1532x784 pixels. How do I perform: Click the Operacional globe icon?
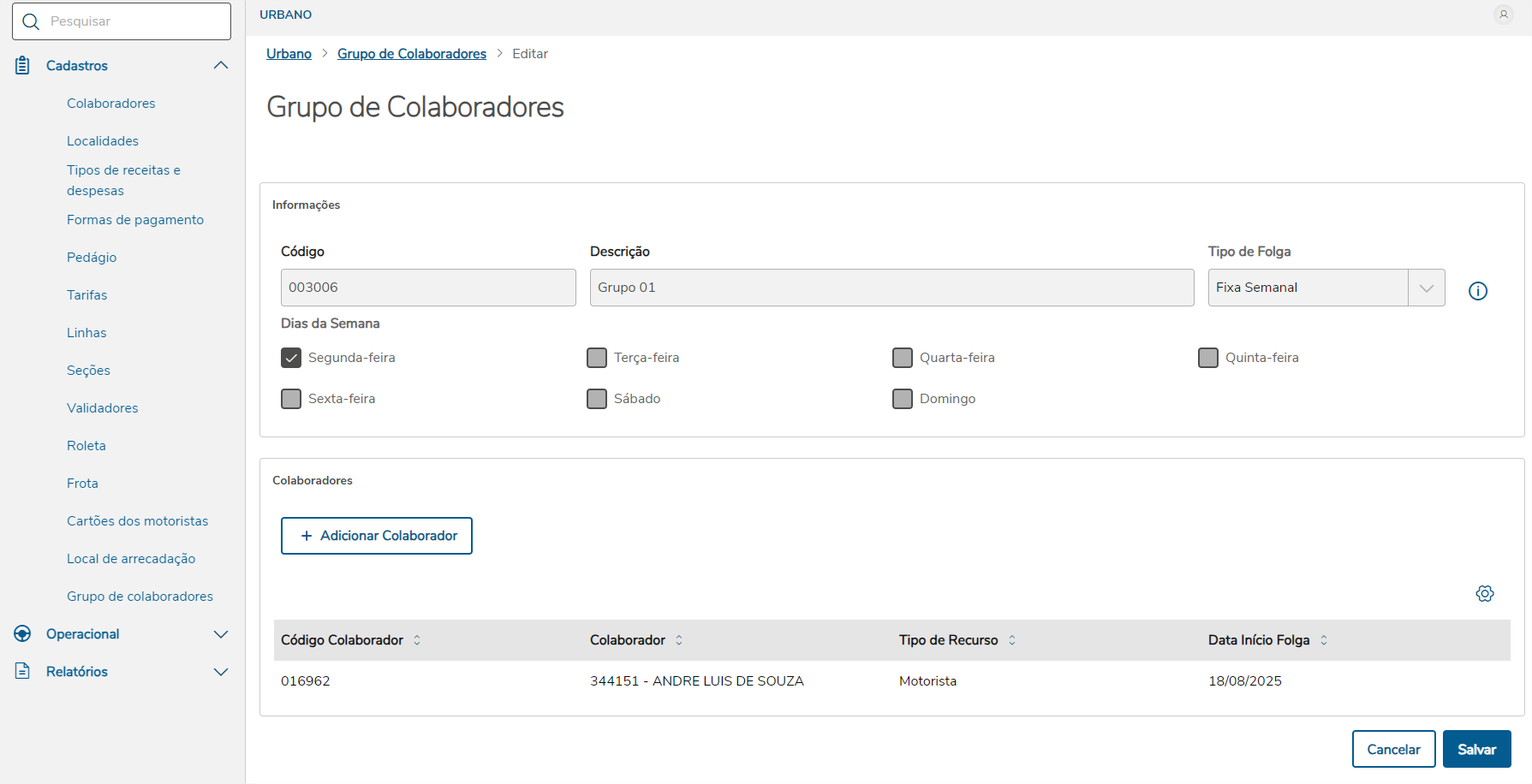23,634
